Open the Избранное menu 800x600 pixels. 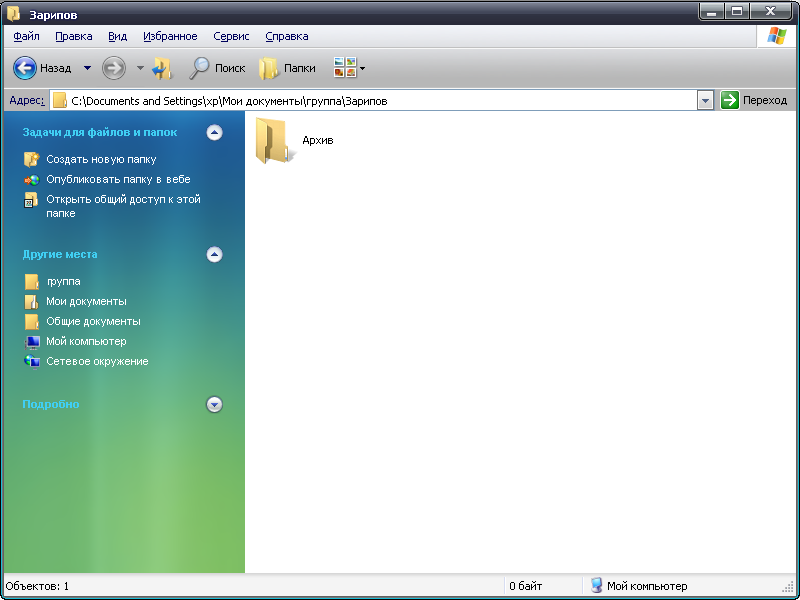(170, 36)
